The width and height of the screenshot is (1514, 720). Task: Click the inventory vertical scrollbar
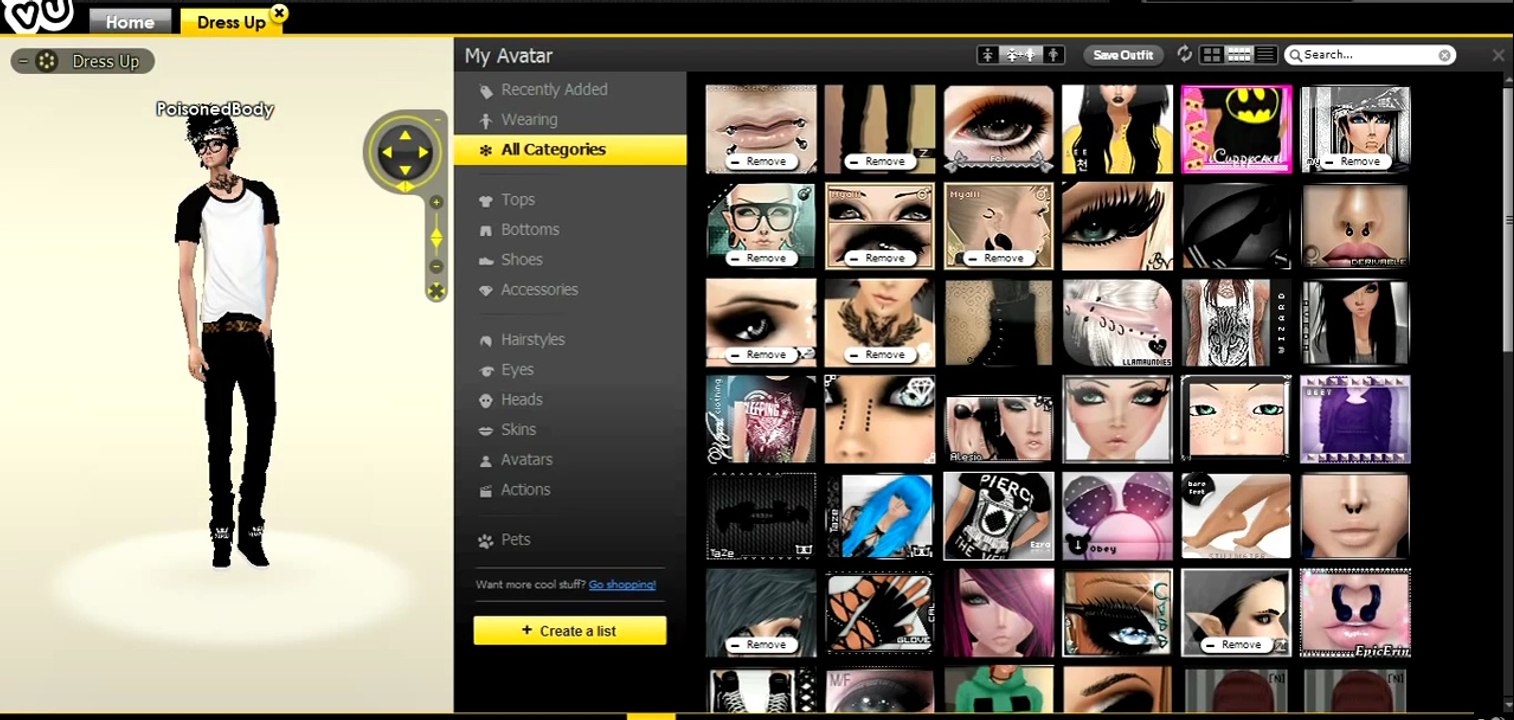[1506, 220]
